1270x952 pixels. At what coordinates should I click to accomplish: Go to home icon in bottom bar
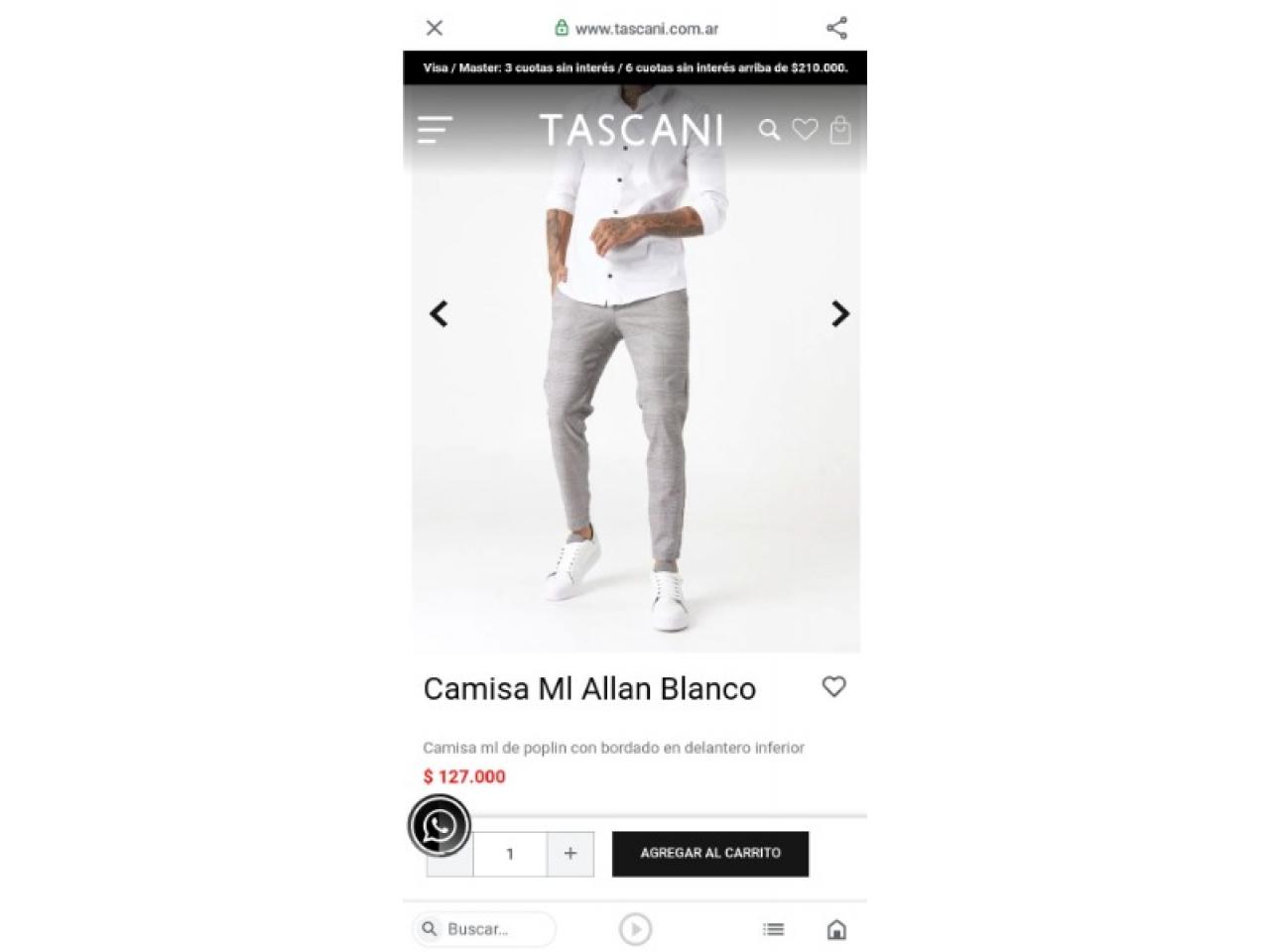pos(836,929)
